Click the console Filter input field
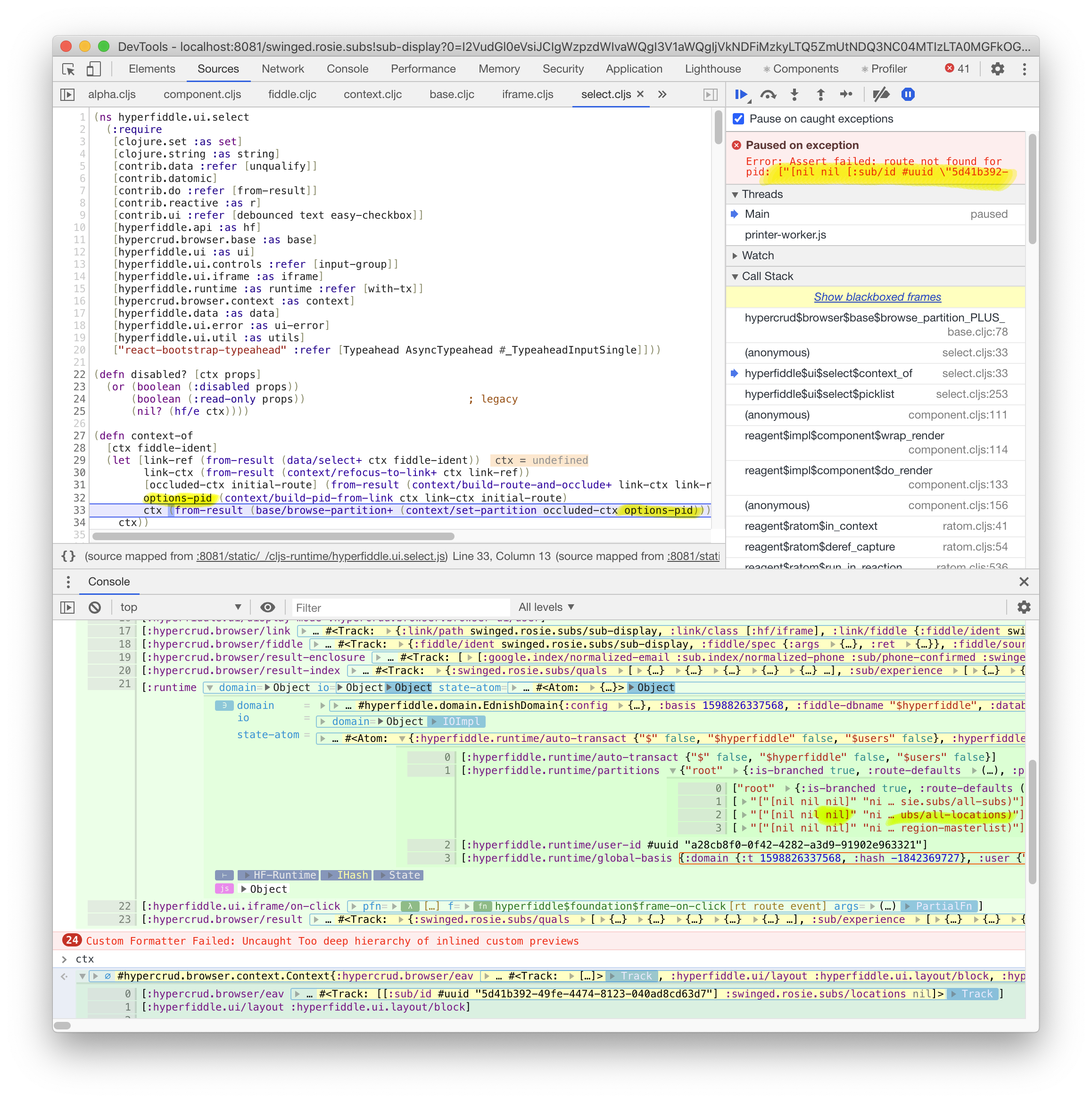 [x=399, y=608]
